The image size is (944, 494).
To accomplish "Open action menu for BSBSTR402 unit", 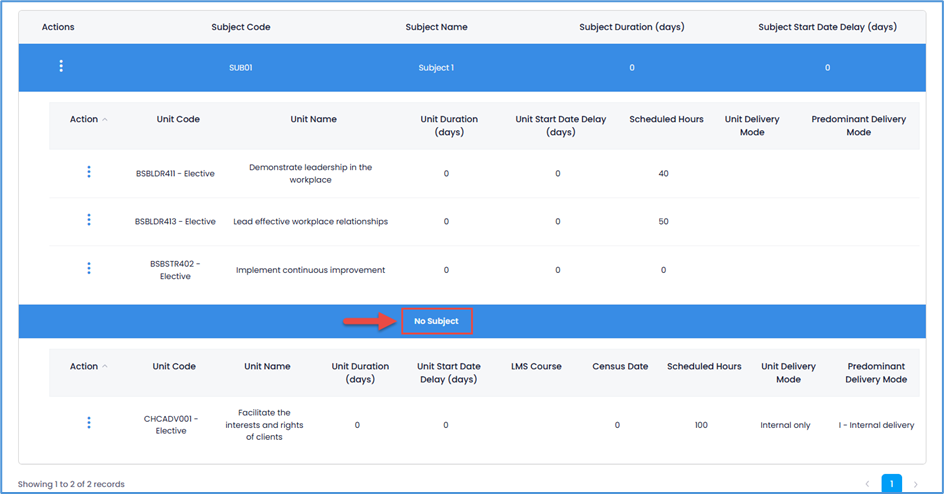I will [x=89, y=268].
